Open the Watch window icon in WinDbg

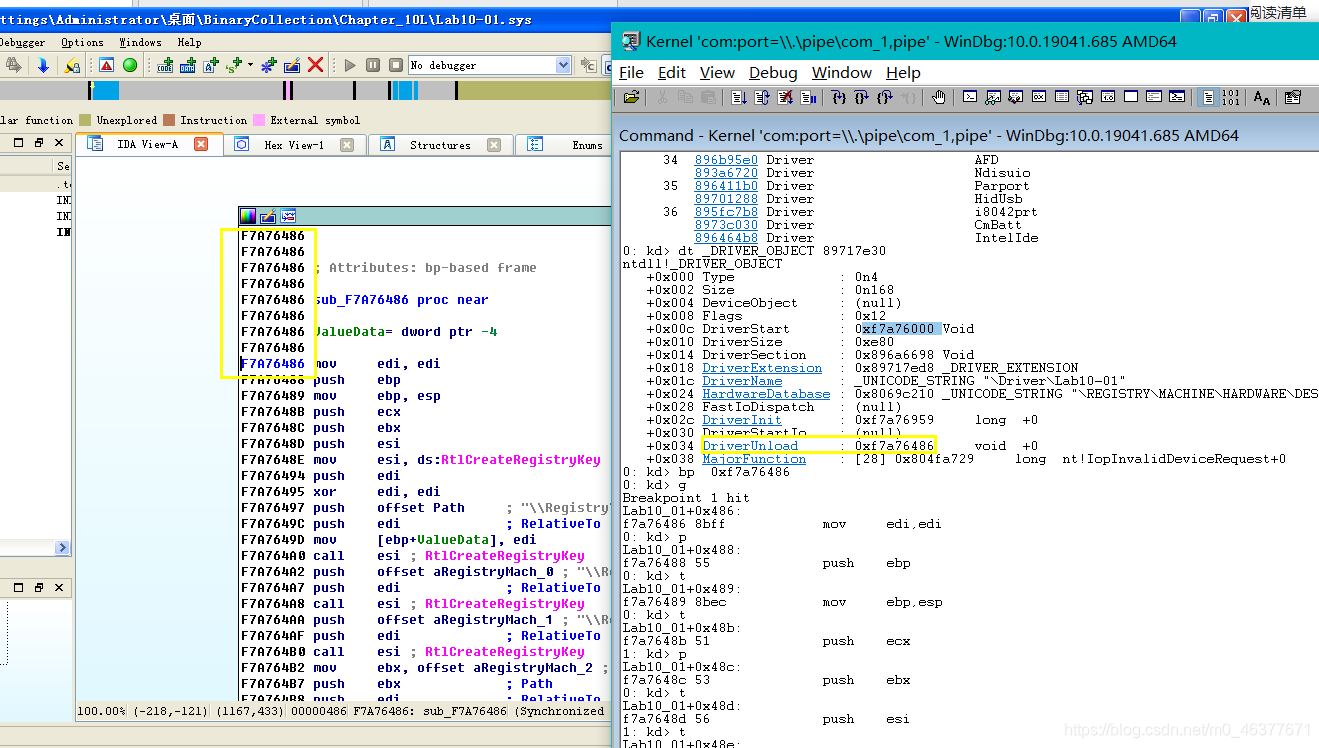[993, 97]
